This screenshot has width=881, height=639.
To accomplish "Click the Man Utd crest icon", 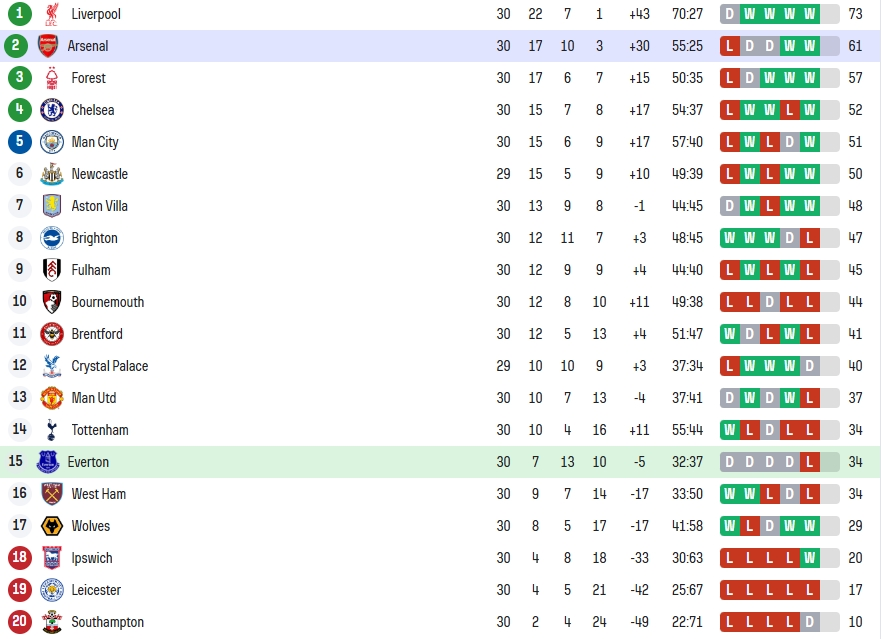I will tap(52, 398).
